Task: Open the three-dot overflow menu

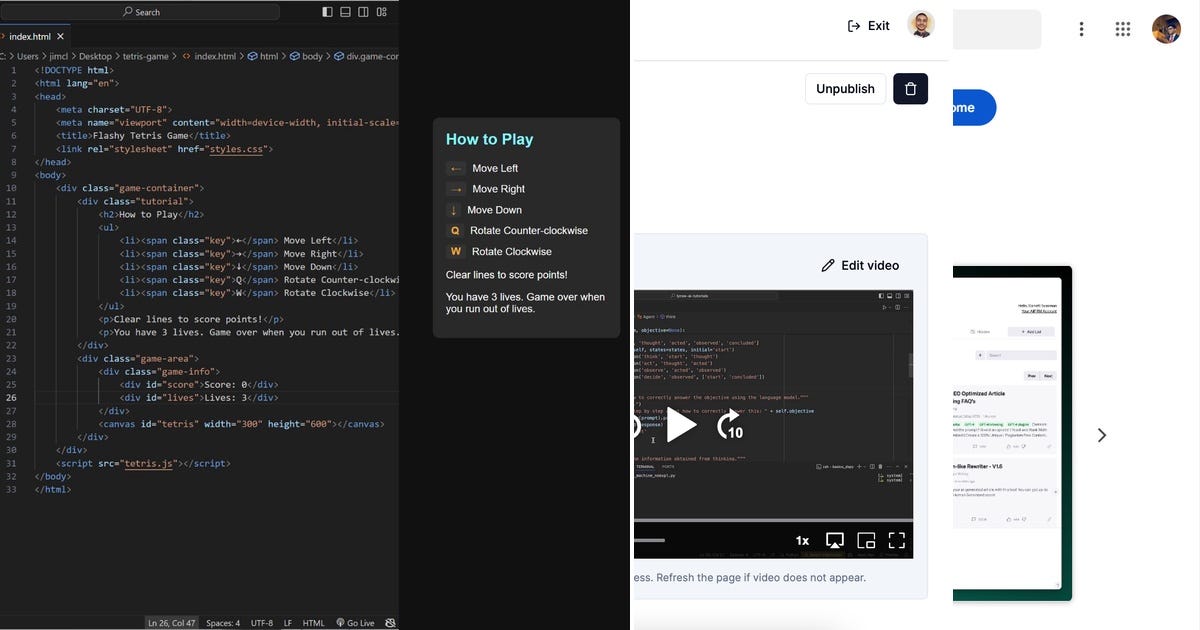Action: 1081,28
